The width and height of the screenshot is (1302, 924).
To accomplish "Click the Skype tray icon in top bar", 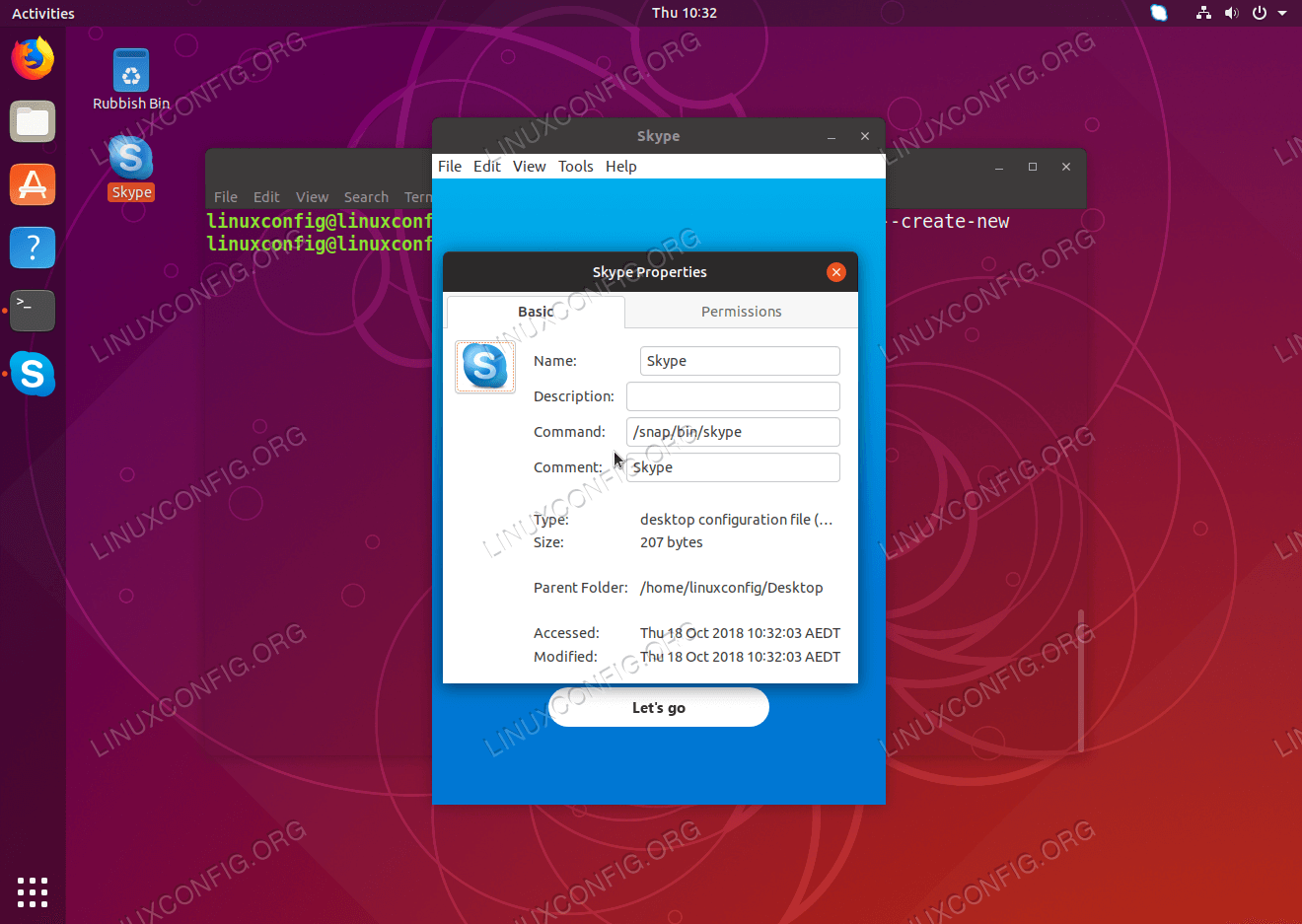I will [1159, 13].
